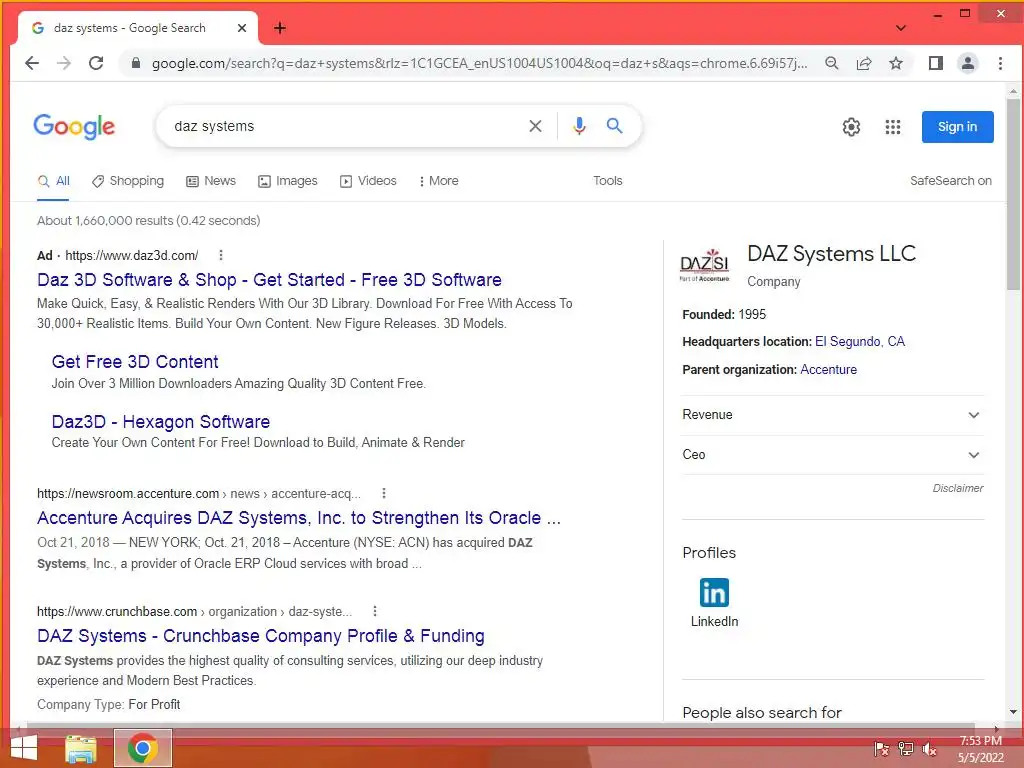Open the Get Free 3D Content link
The image size is (1024, 768).
135,362
